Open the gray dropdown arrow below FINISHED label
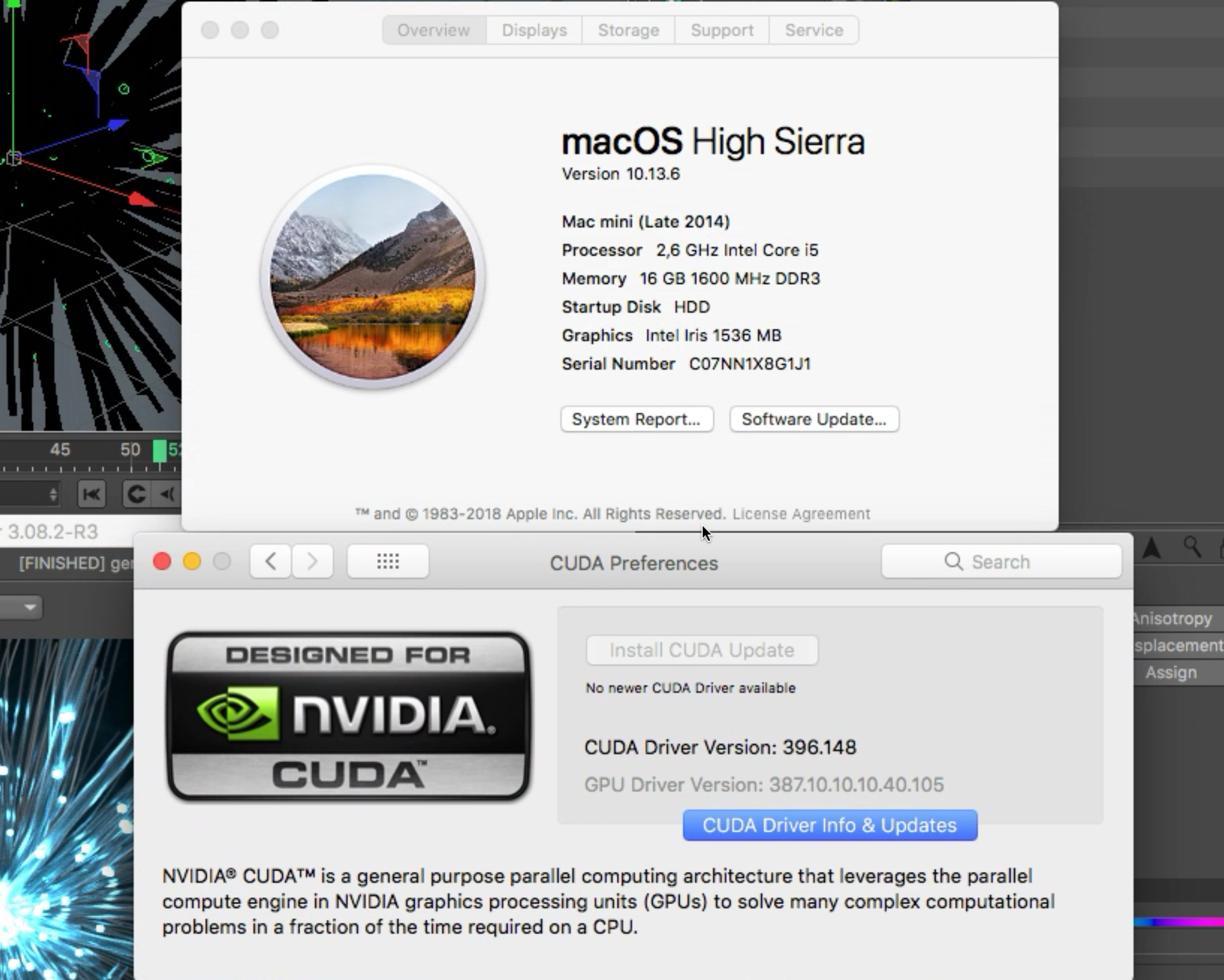 [x=29, y=607]
